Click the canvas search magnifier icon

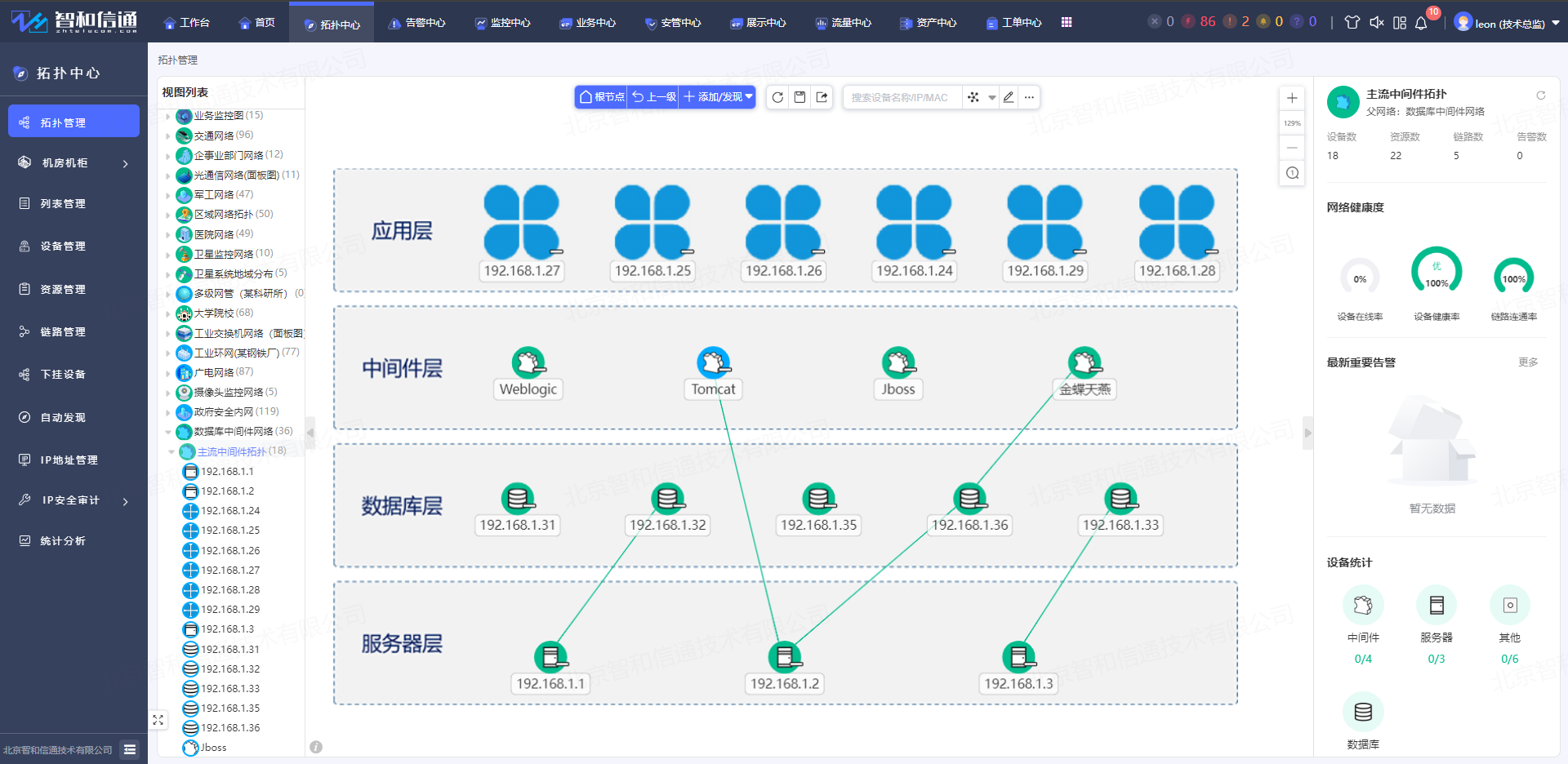(1292, 173)
